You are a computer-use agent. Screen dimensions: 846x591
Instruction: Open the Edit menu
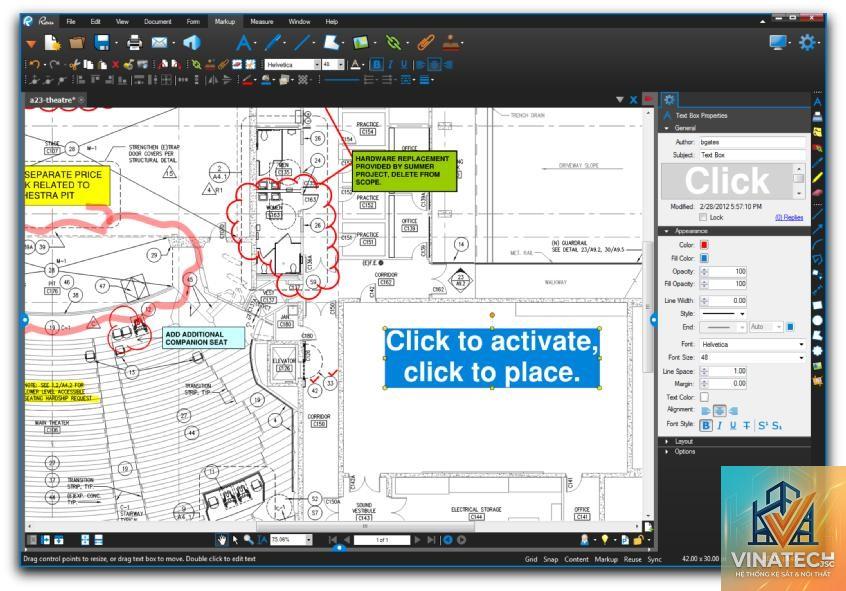click(95, 22)
